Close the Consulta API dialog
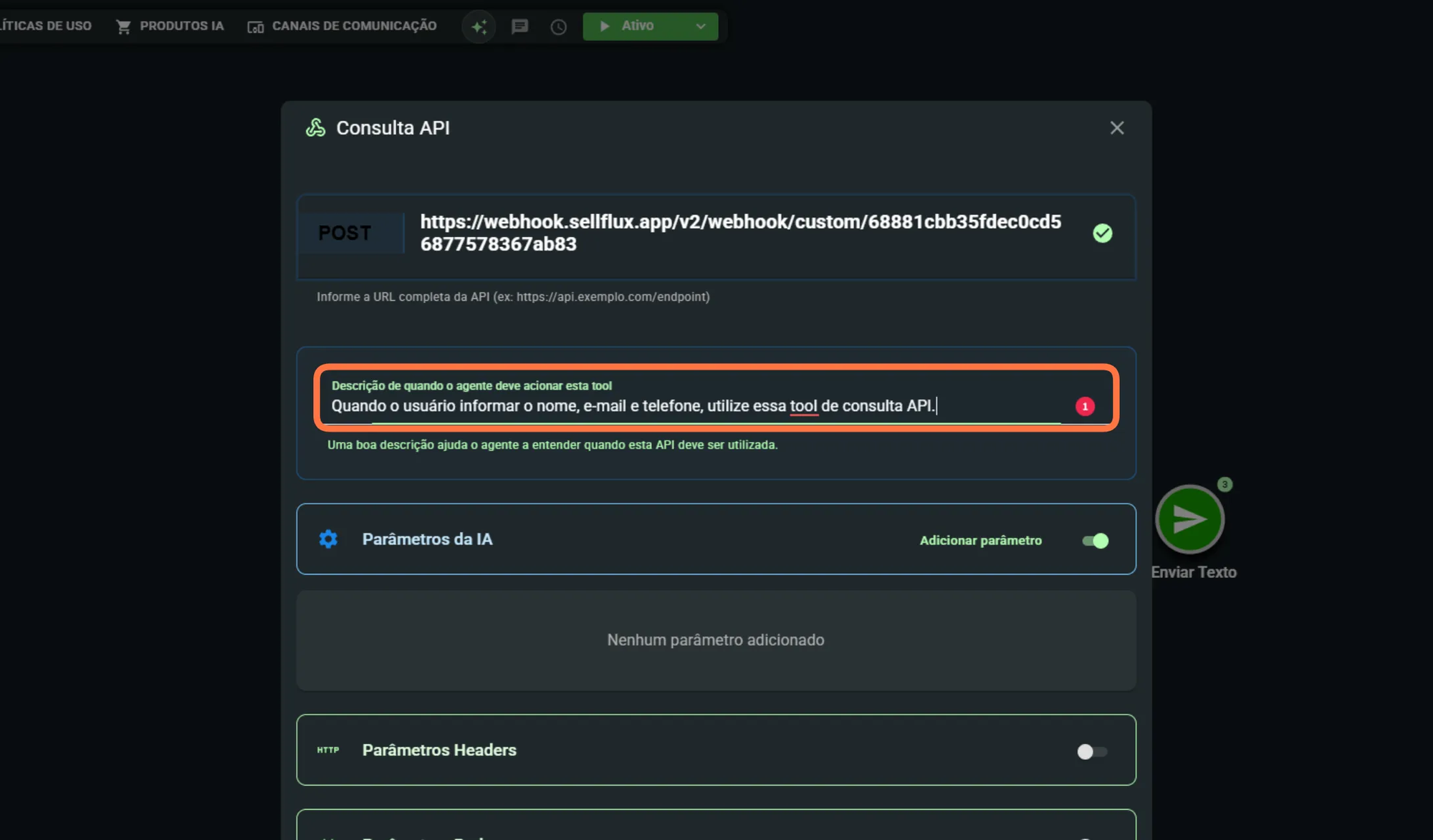Viewport: 1433px width, 840px height. click(1116, 128)
